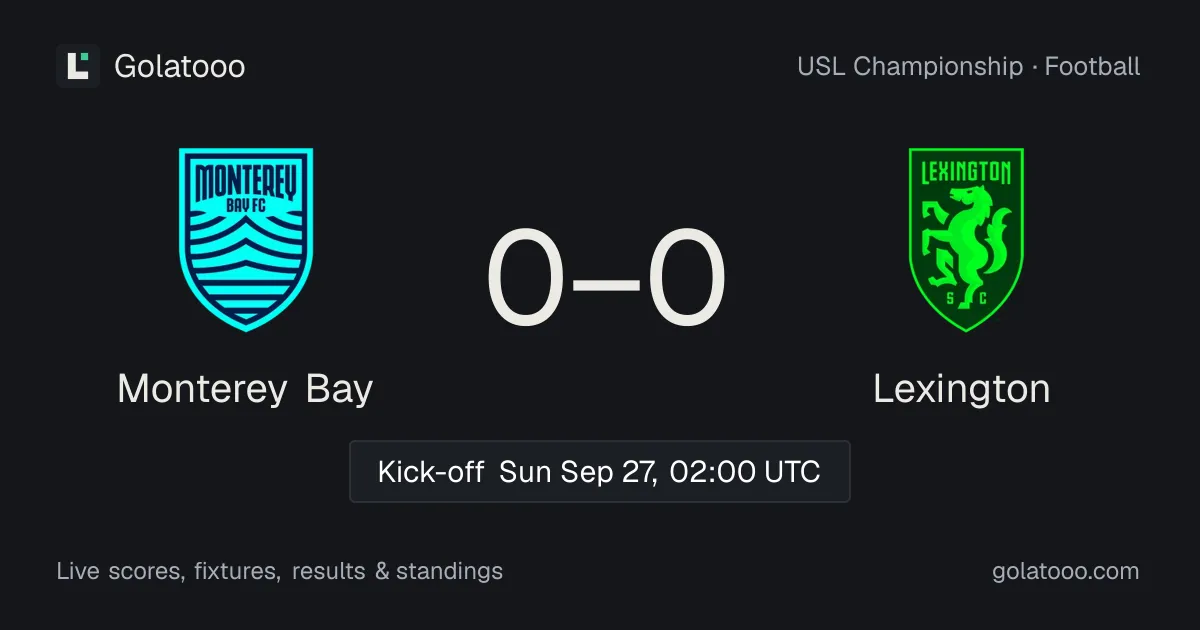Click the Football sport label
Image resolution: width=1200 pixels, height=630 pixels.
pos(1093,67)
